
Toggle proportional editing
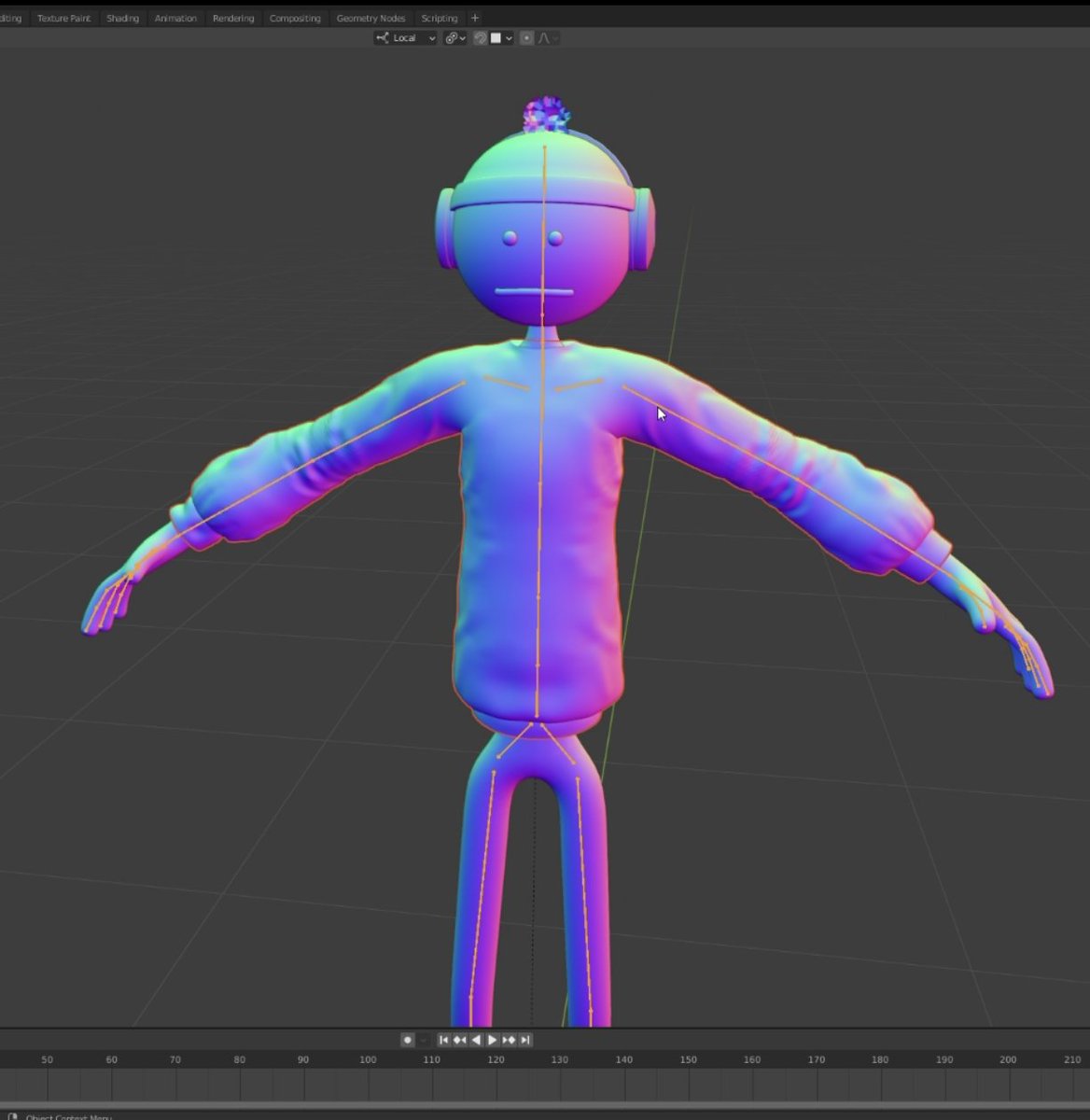[x=526, y=38]
